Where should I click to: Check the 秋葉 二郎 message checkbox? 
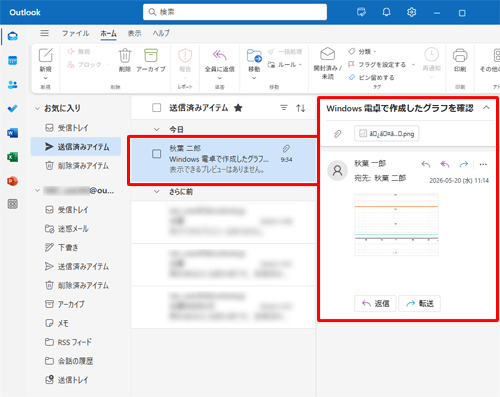click(156, 154)
